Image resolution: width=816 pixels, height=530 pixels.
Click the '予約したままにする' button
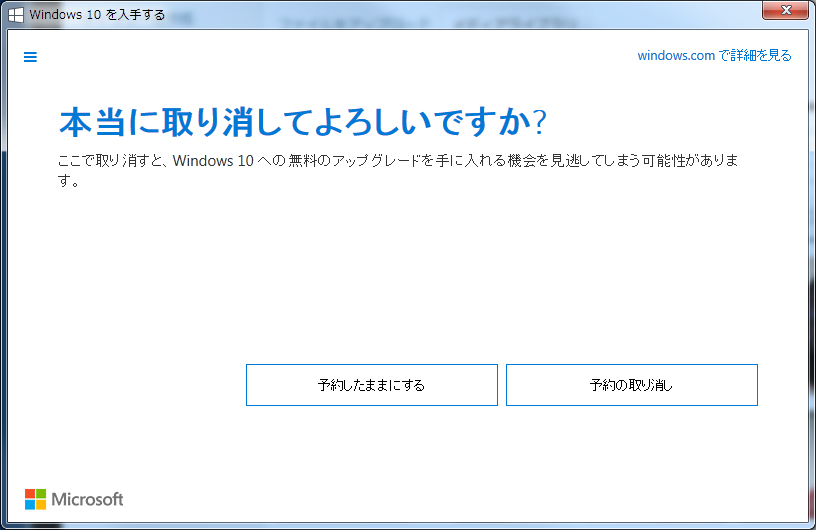372,385
